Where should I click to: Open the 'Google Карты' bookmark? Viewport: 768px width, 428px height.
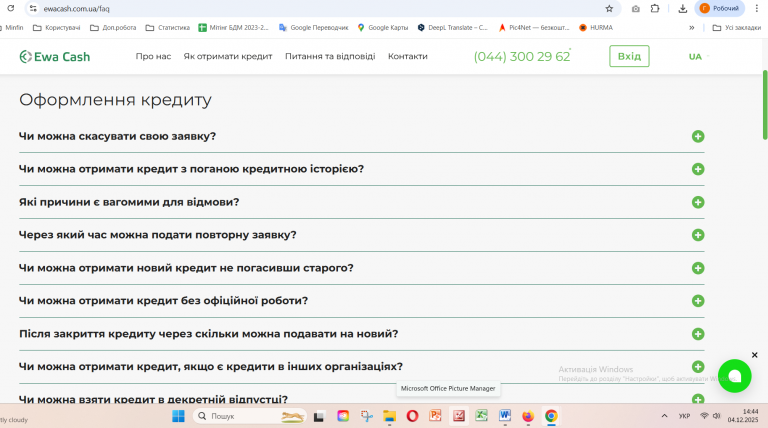(x=383, y=28)
